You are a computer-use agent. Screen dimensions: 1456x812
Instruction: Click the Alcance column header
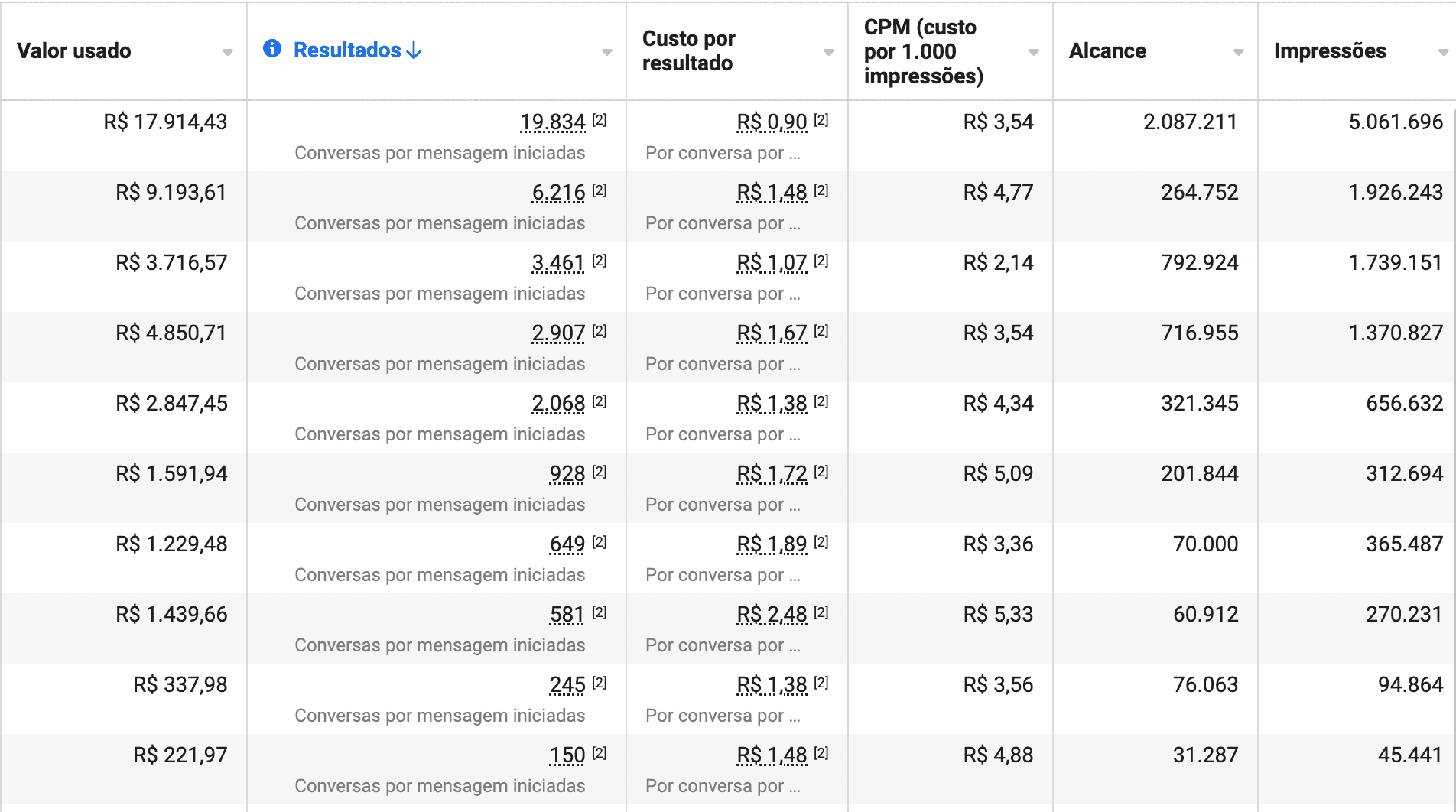click(x=1107, y=51)
